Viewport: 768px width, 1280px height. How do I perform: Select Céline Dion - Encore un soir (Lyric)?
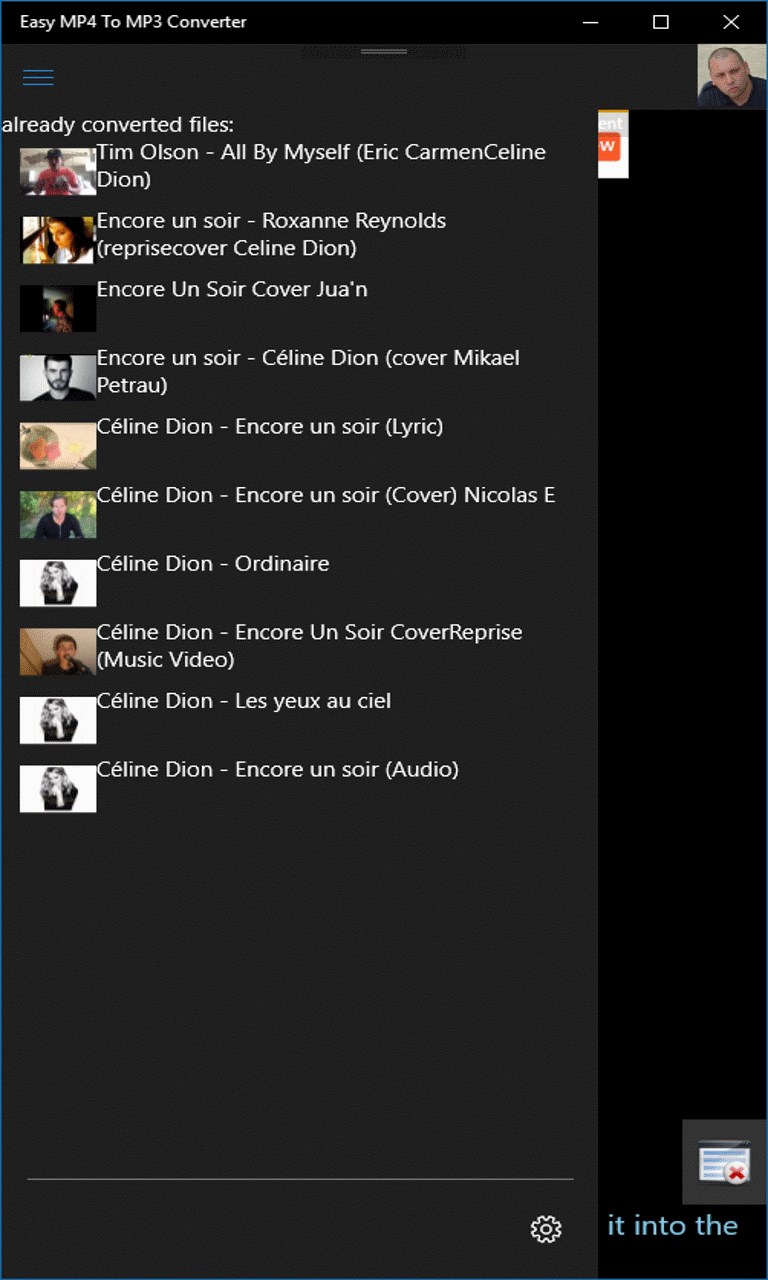[270, 427]
